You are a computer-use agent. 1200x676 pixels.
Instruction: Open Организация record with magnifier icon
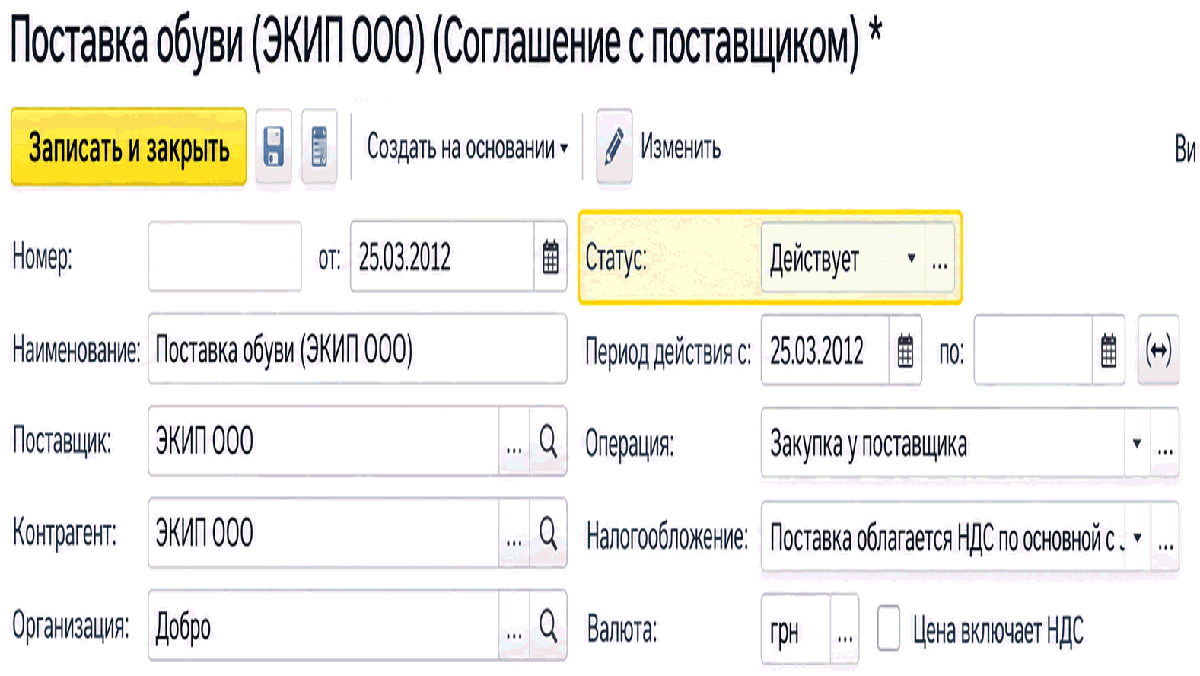tap(547, 625)
